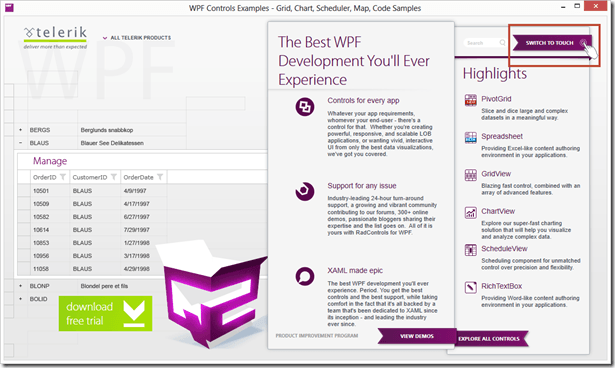This screenshot has width=615, height=368.
Task: Click the GridView link text
Action: click(496, 174)
